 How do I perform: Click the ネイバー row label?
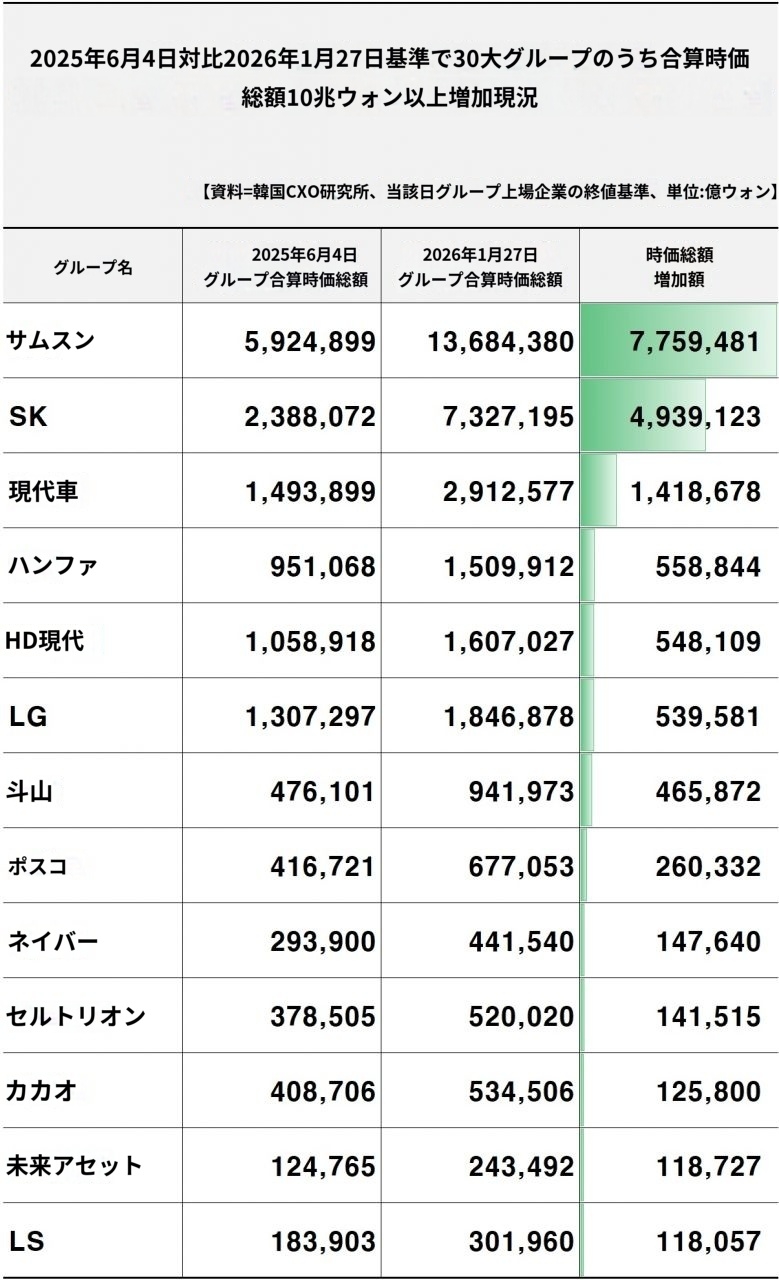click(x=52, y=941)
